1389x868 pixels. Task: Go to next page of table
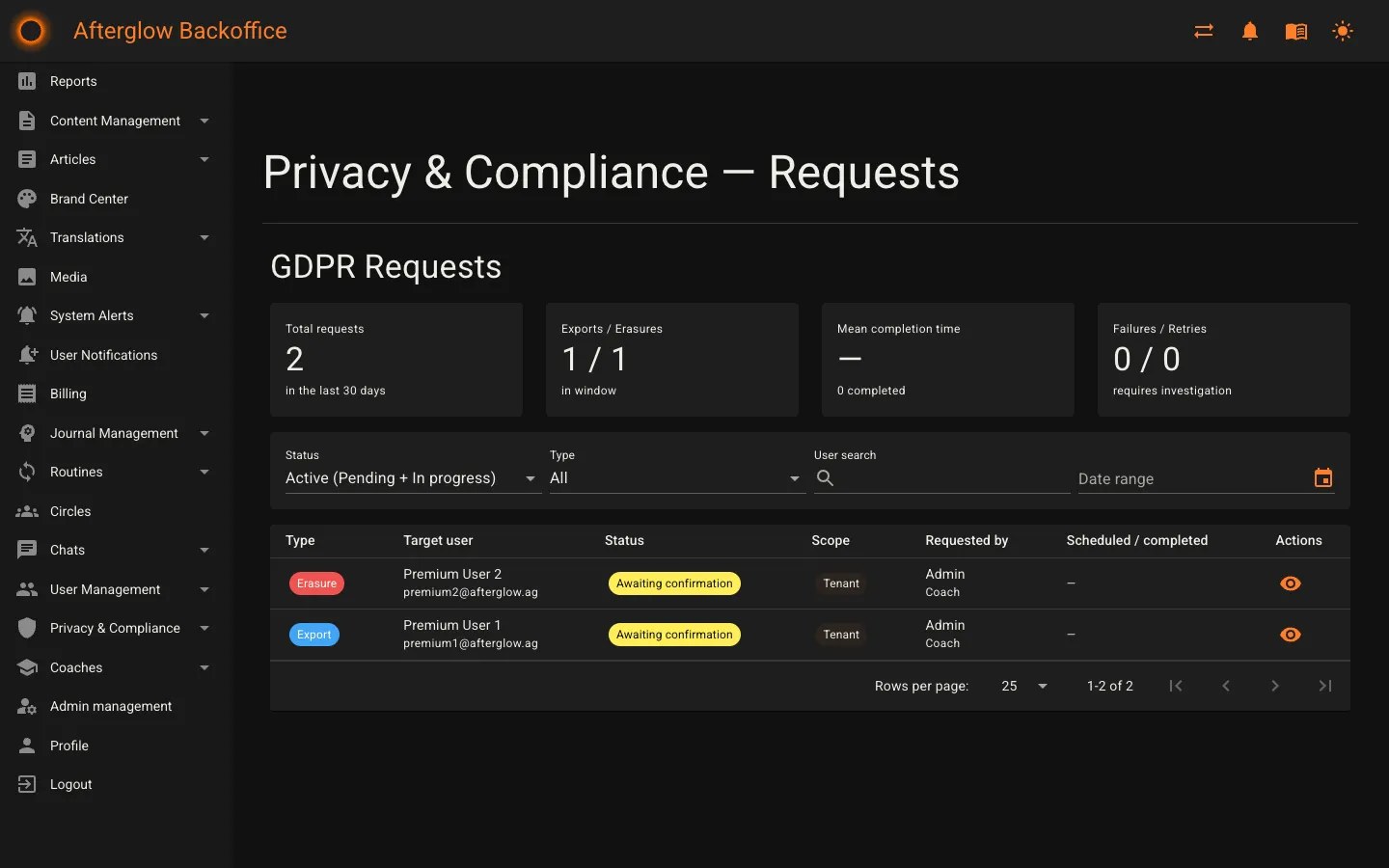1275,686
